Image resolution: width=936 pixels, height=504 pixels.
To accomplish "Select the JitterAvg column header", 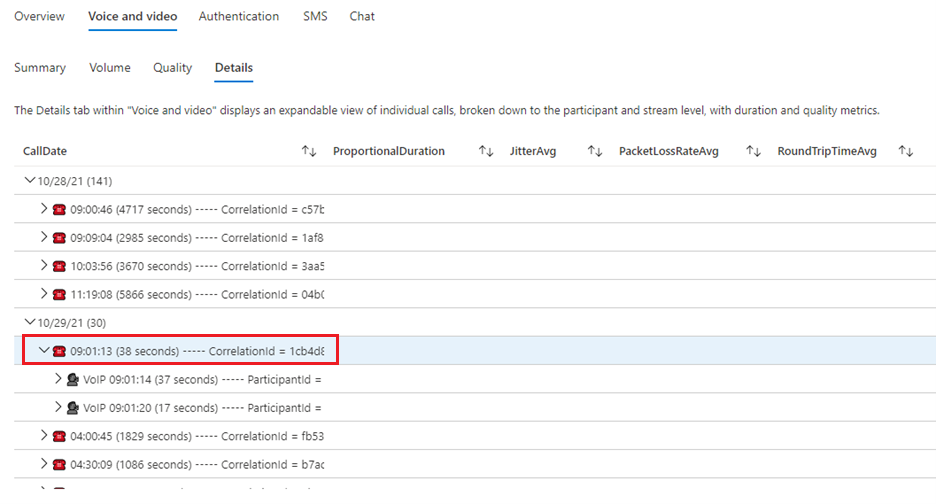I will [532, 151].
